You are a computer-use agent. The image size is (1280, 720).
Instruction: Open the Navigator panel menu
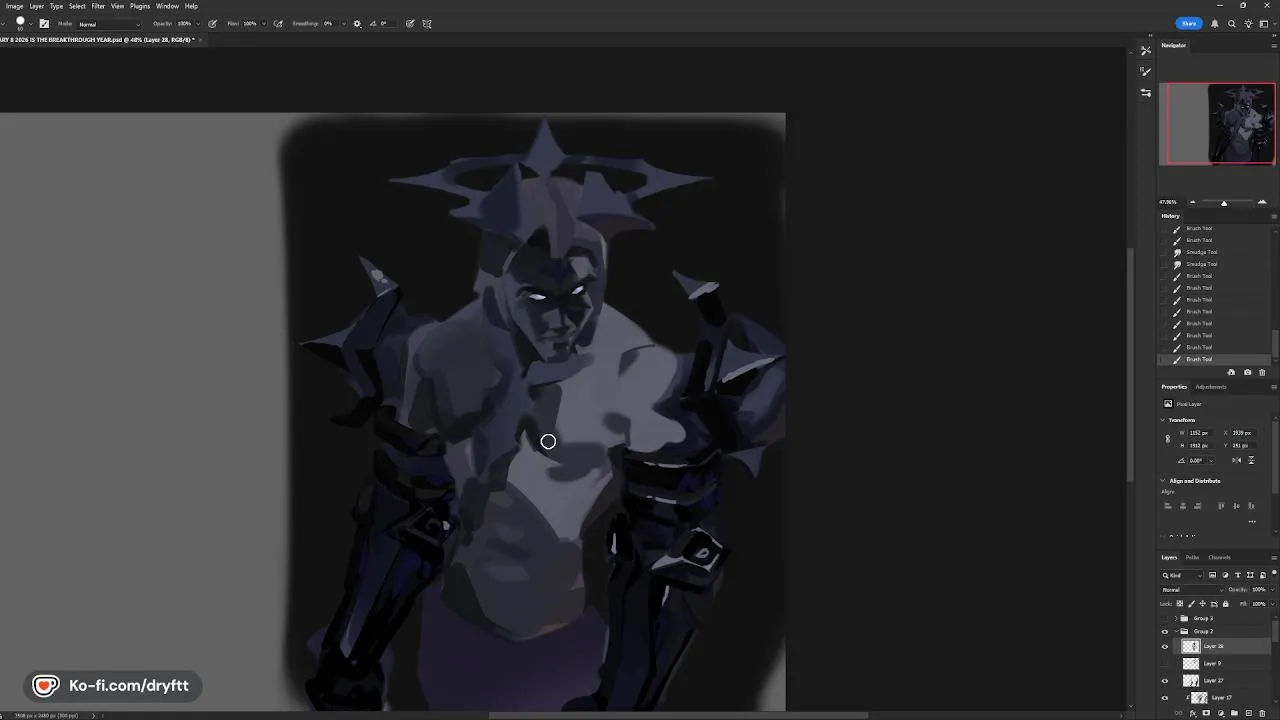coord(1273,46)
